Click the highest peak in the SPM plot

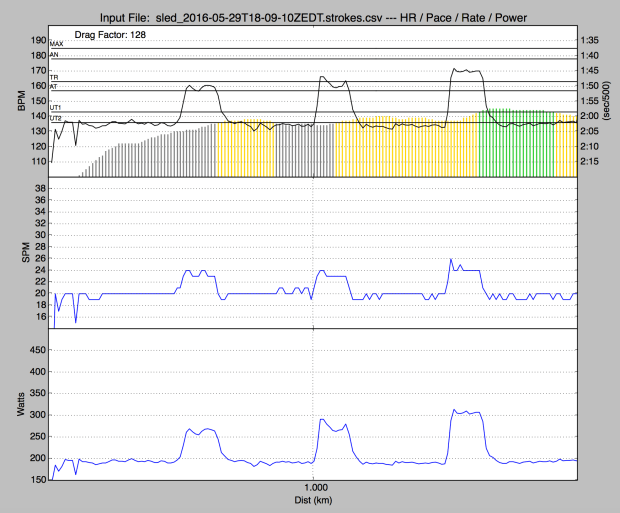click(451, 260)
